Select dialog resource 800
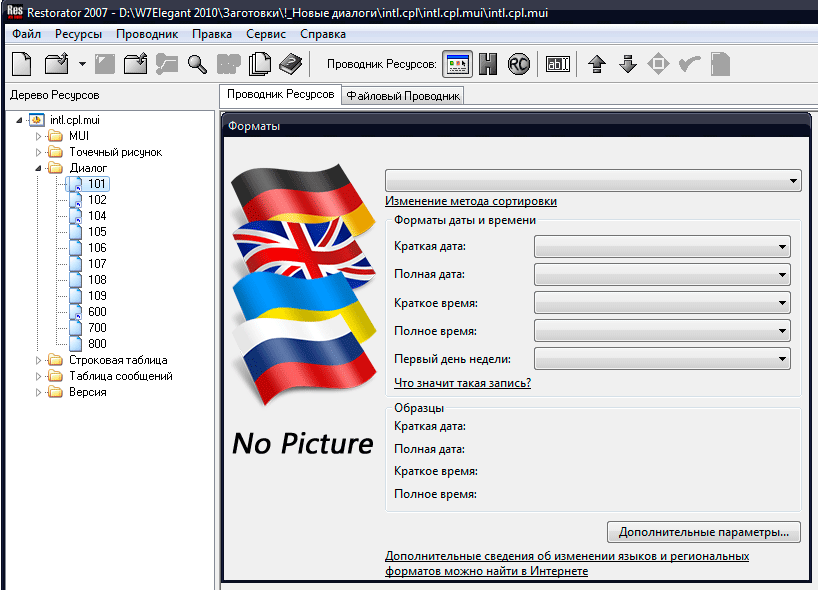Viewport: 818px width, 590px height. pyautogui.click(x=97, y=344)
